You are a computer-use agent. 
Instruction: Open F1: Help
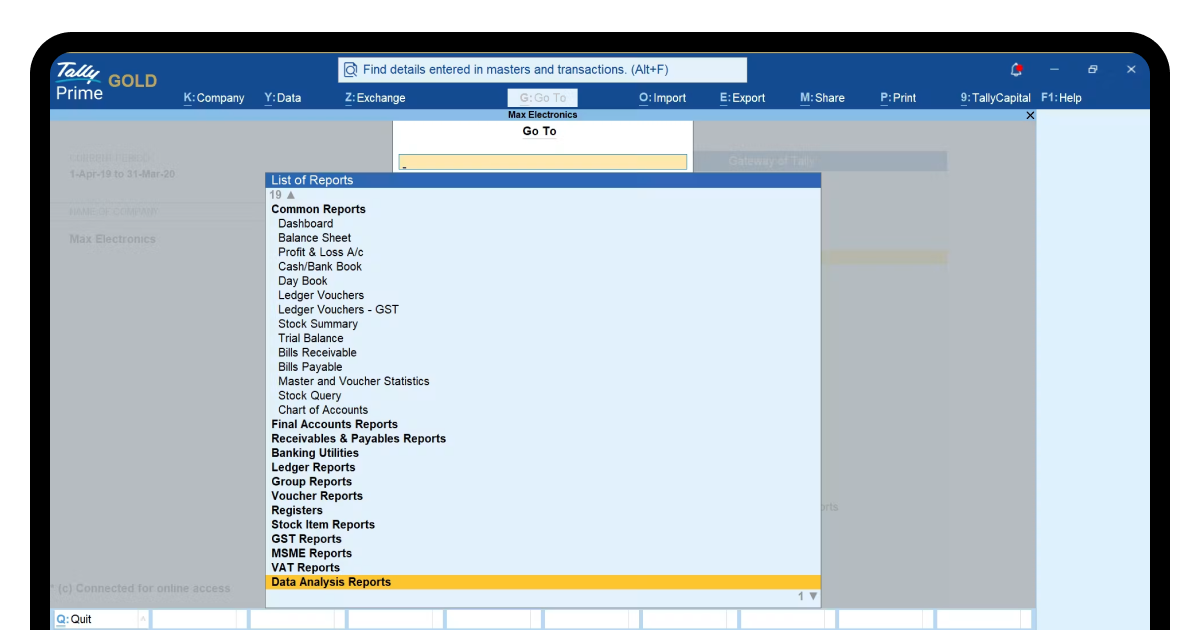[1061, 98]
